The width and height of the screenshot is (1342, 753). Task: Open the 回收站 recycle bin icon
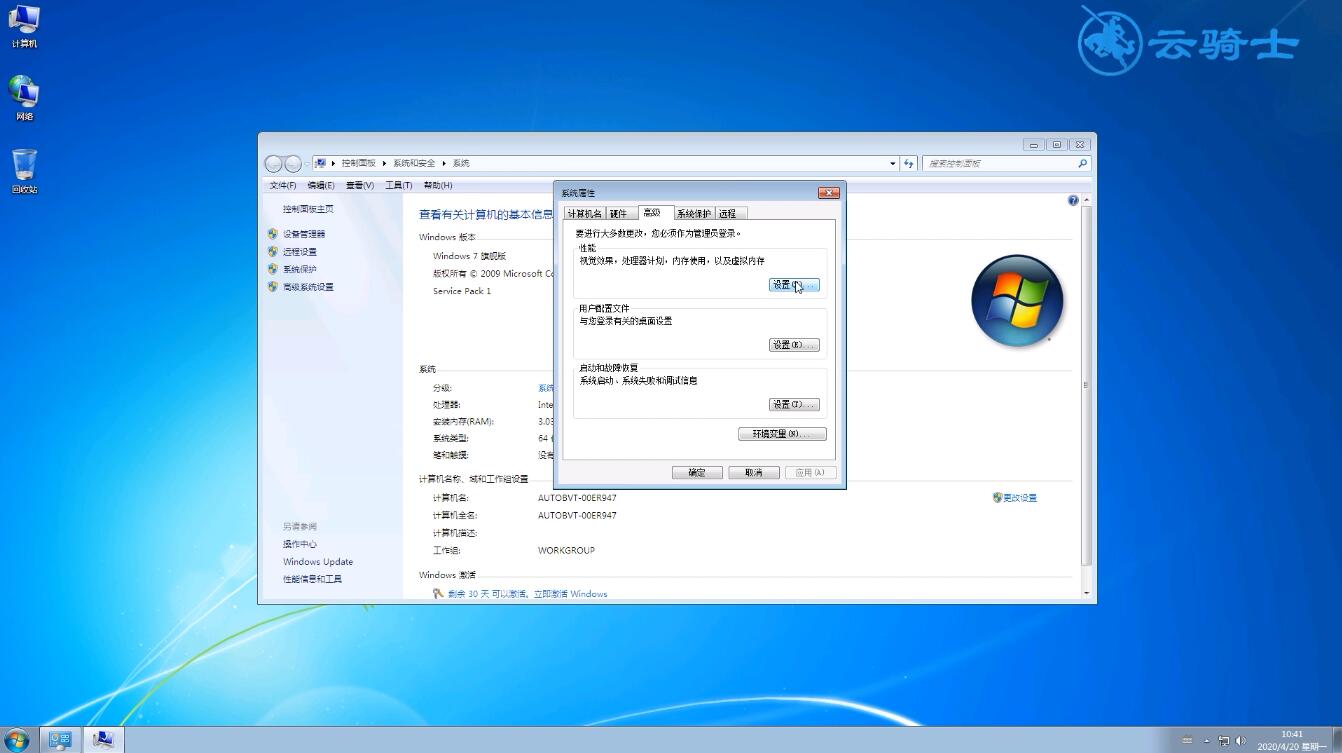(x=24, y=171)
